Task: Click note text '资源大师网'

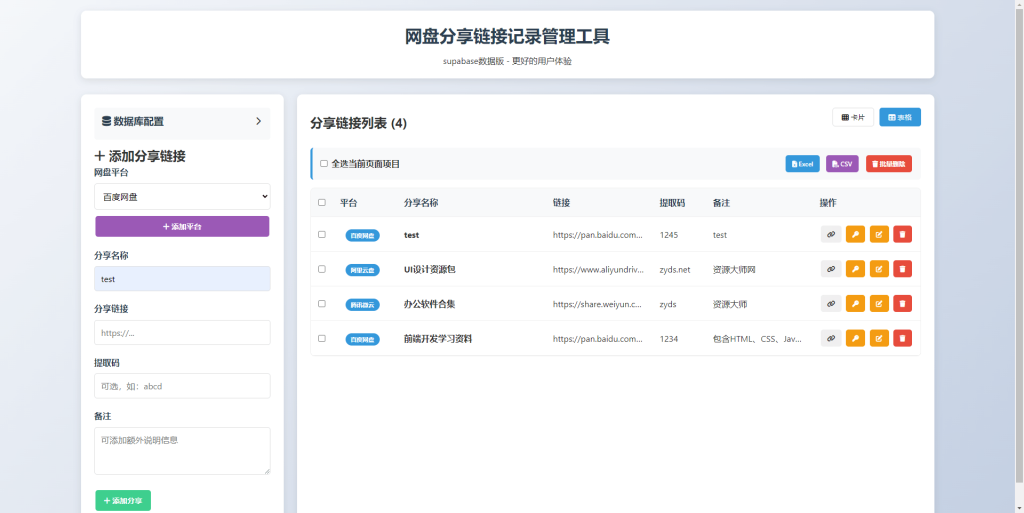Action: click(734, 270)
